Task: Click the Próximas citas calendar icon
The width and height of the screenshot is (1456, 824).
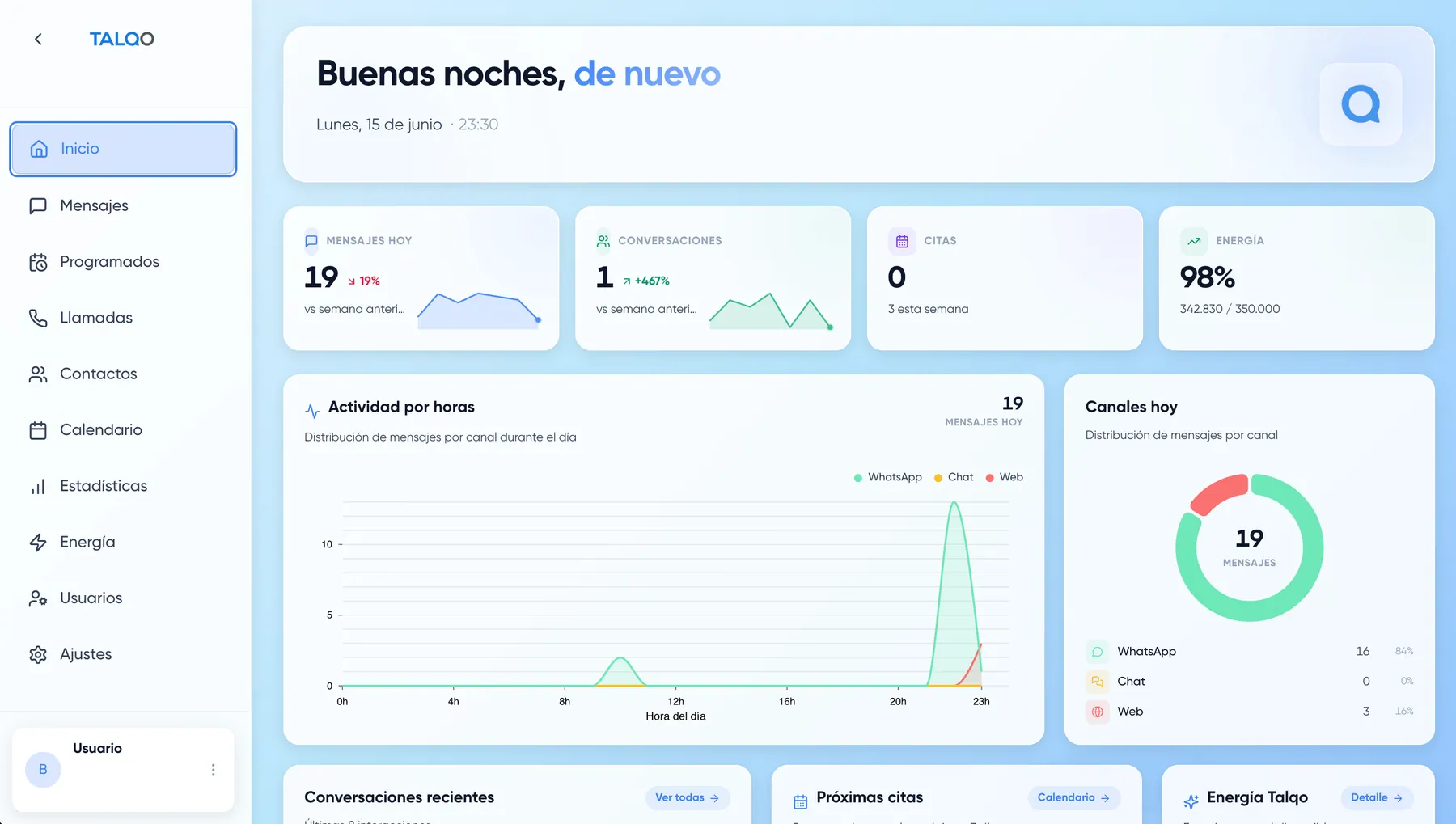Action: [801, 801]
